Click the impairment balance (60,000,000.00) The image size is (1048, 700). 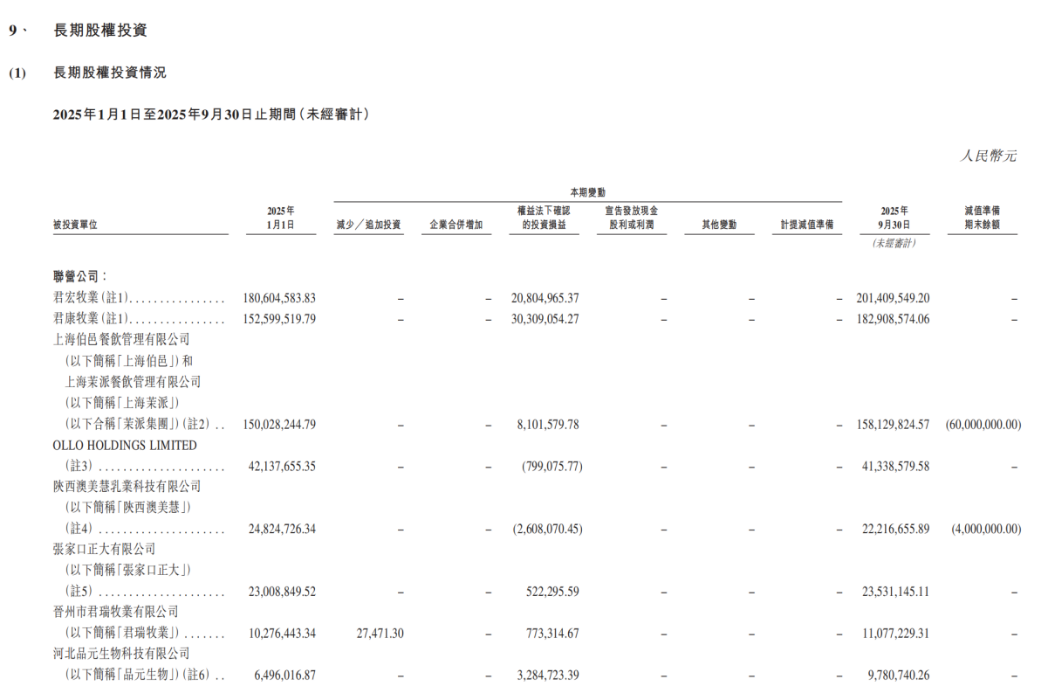point(982,425)
